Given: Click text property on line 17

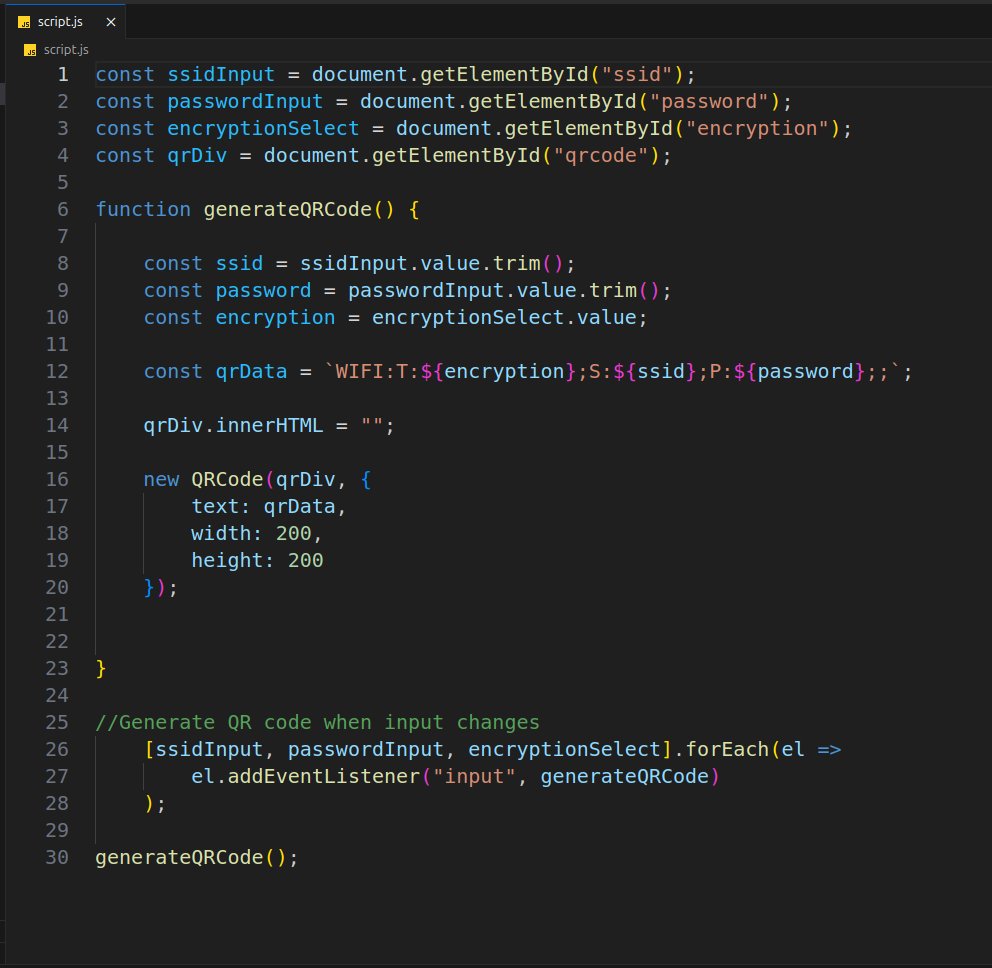Looking at the screenshot, I should point(215,507).
